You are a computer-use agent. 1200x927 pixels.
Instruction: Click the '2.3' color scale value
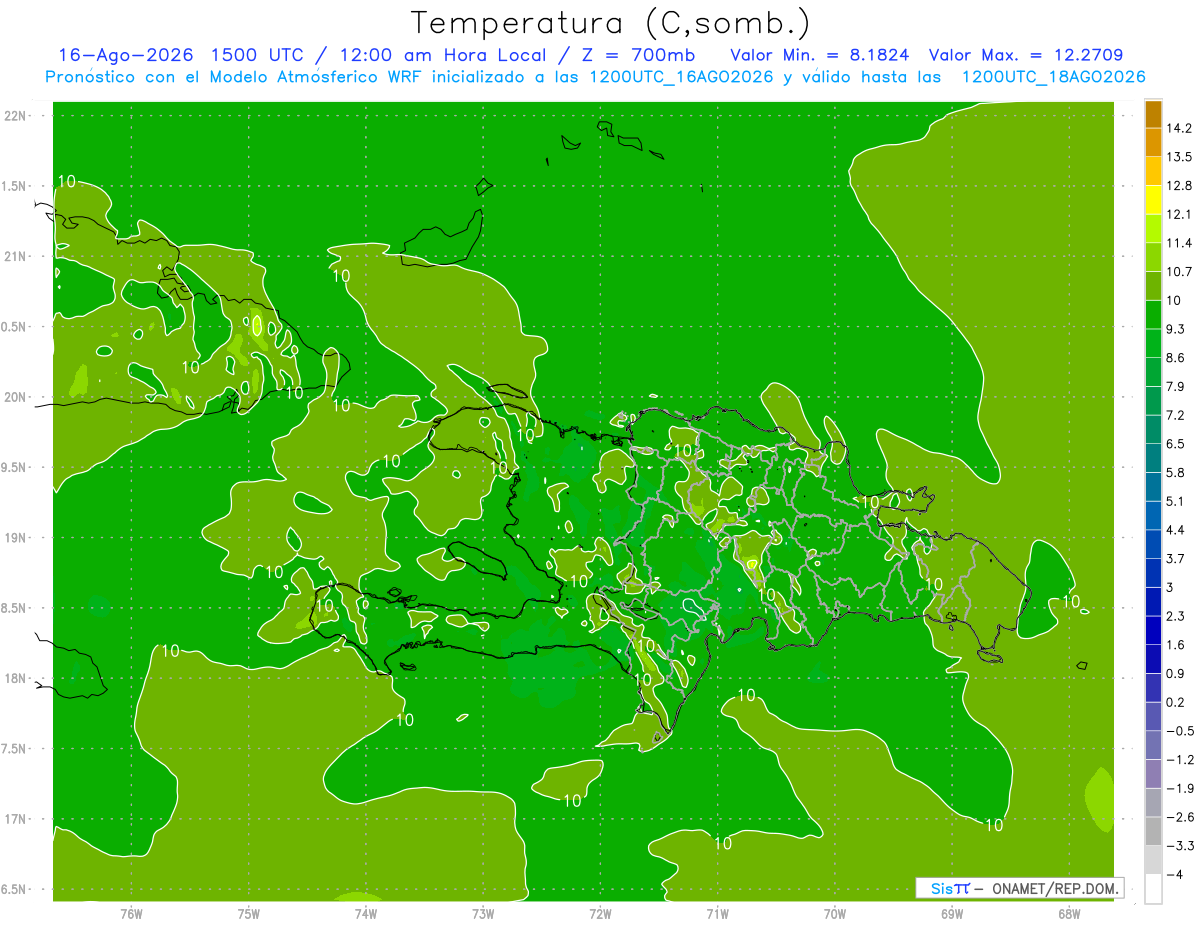click(1176, 616)
